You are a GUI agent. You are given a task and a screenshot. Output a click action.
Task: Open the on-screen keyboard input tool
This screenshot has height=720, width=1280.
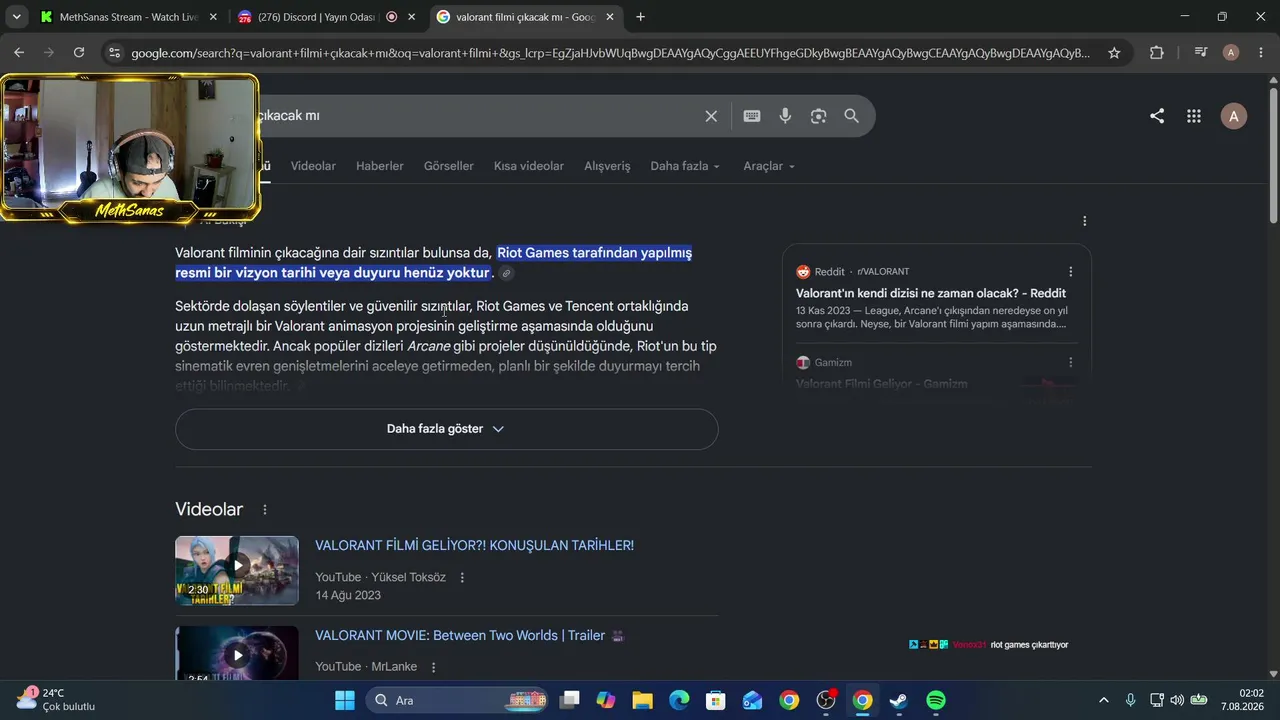[752, 116]
